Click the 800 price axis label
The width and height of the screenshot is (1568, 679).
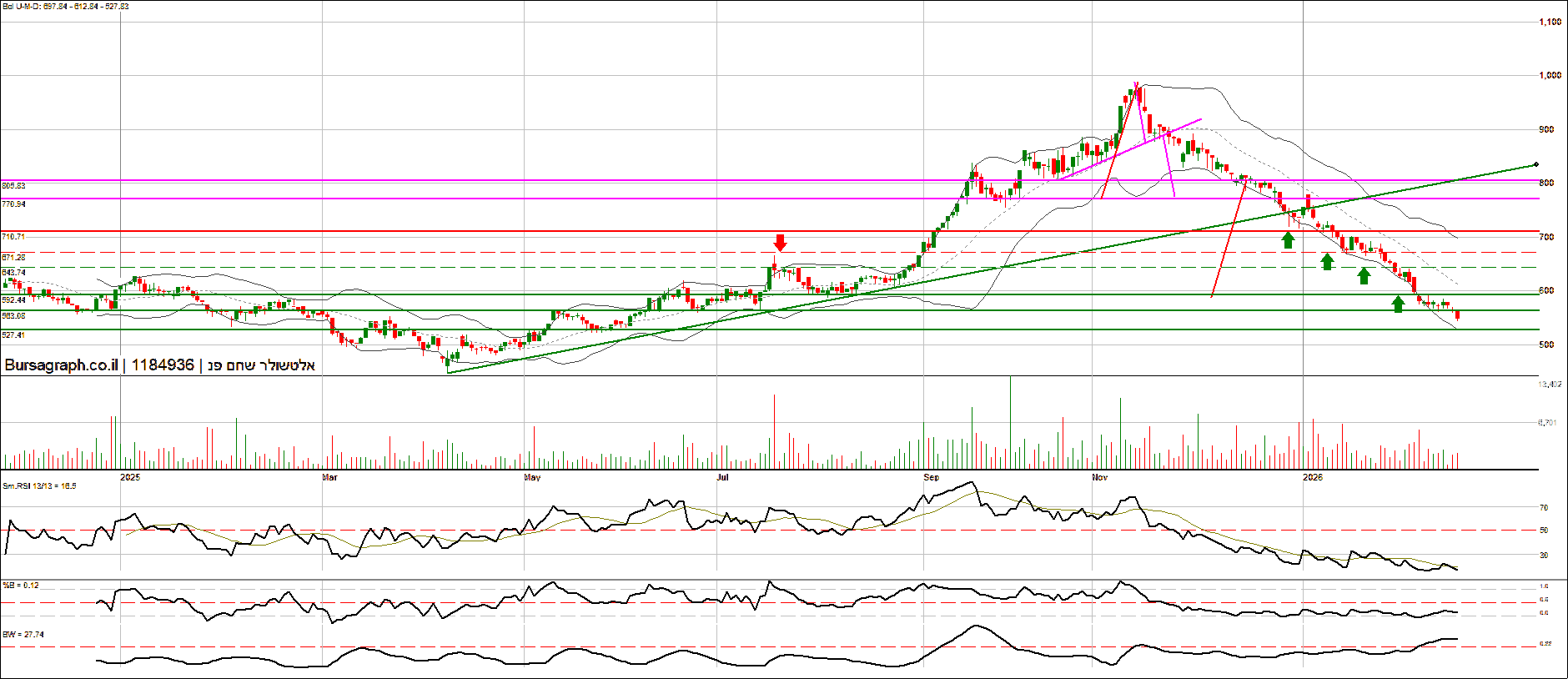[1546, 183]
